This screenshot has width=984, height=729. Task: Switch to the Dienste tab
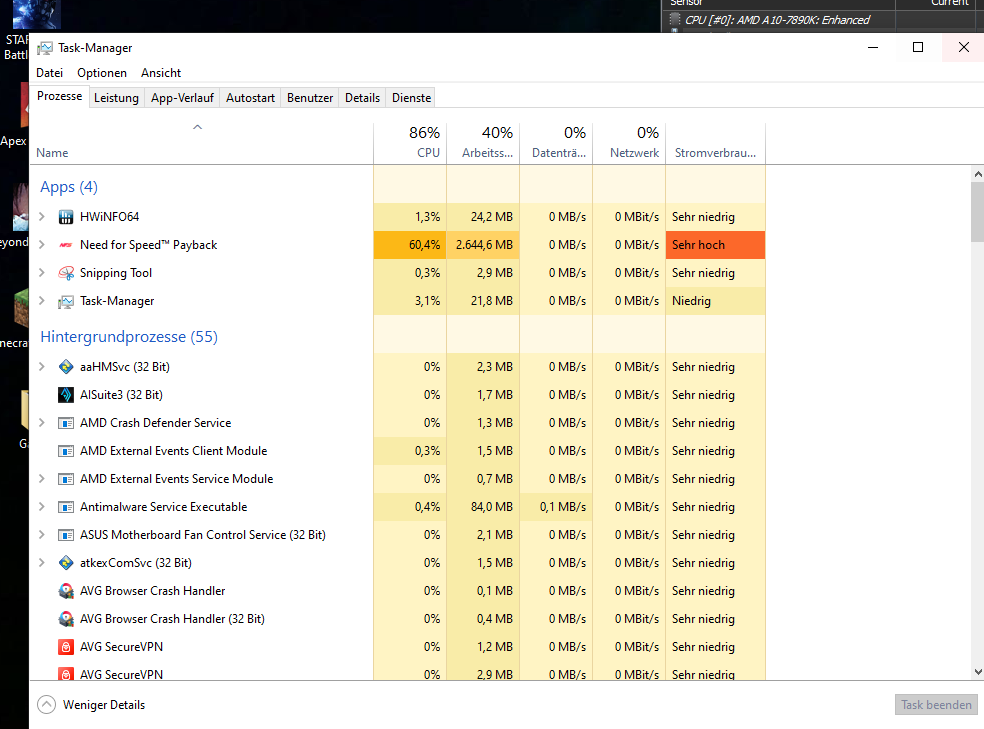click(411, 98)
